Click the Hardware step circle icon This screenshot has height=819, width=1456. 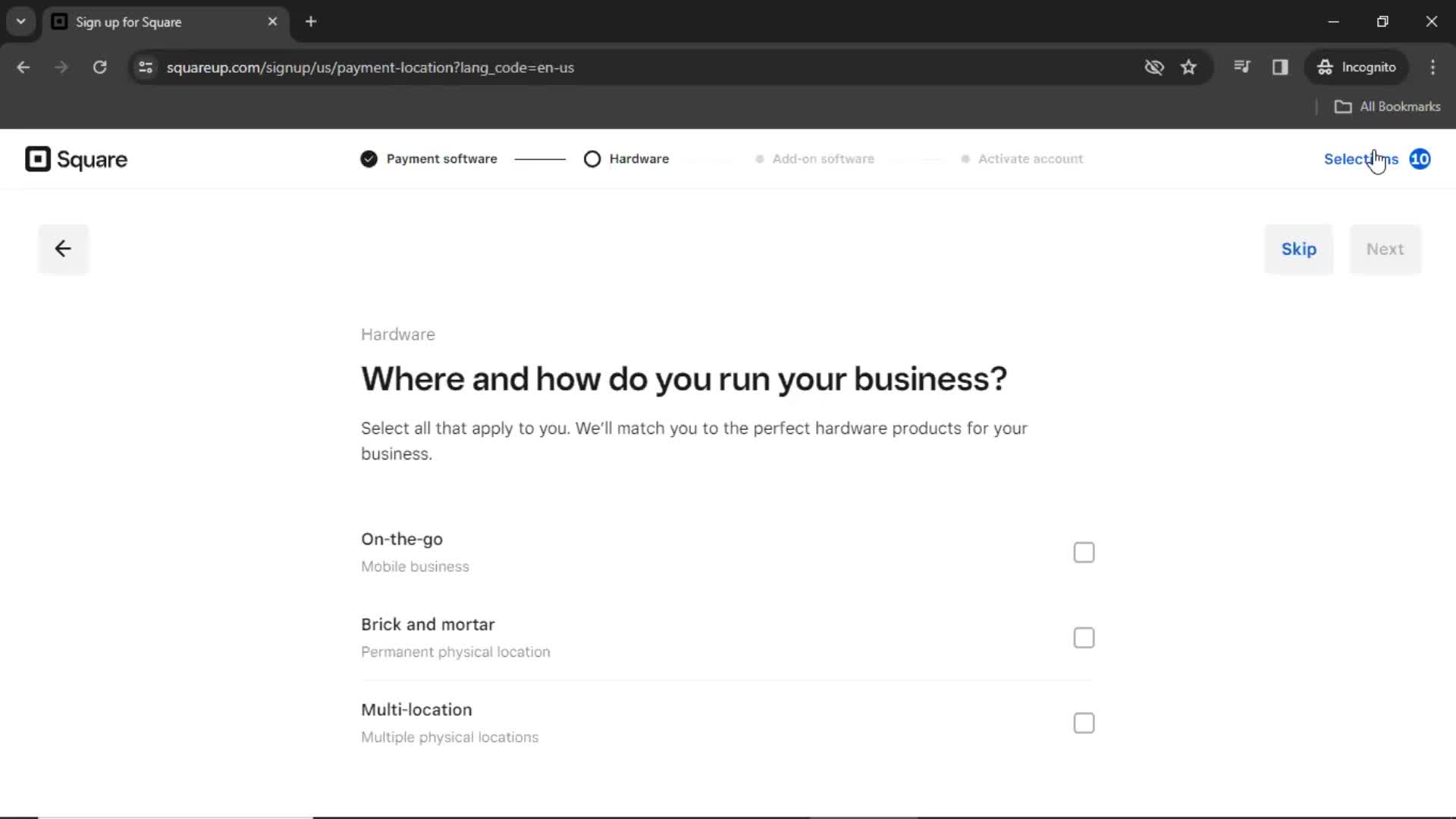coord(592,159)
